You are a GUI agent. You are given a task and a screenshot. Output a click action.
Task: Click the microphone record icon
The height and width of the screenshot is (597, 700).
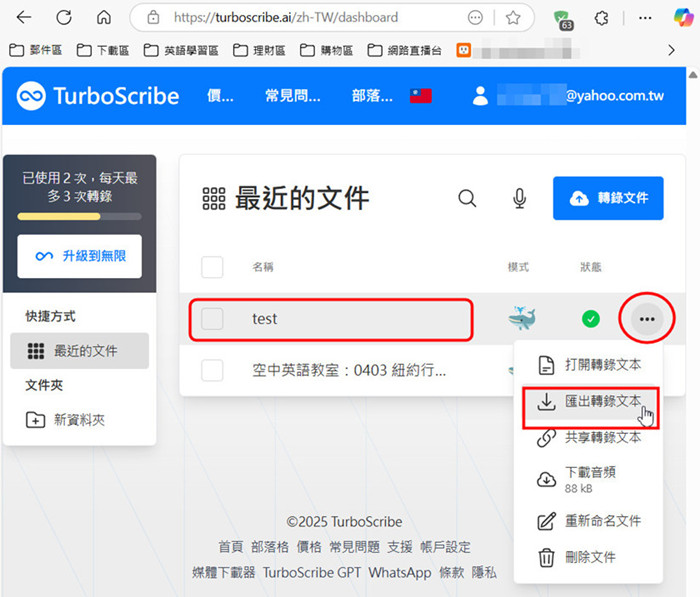519,199
